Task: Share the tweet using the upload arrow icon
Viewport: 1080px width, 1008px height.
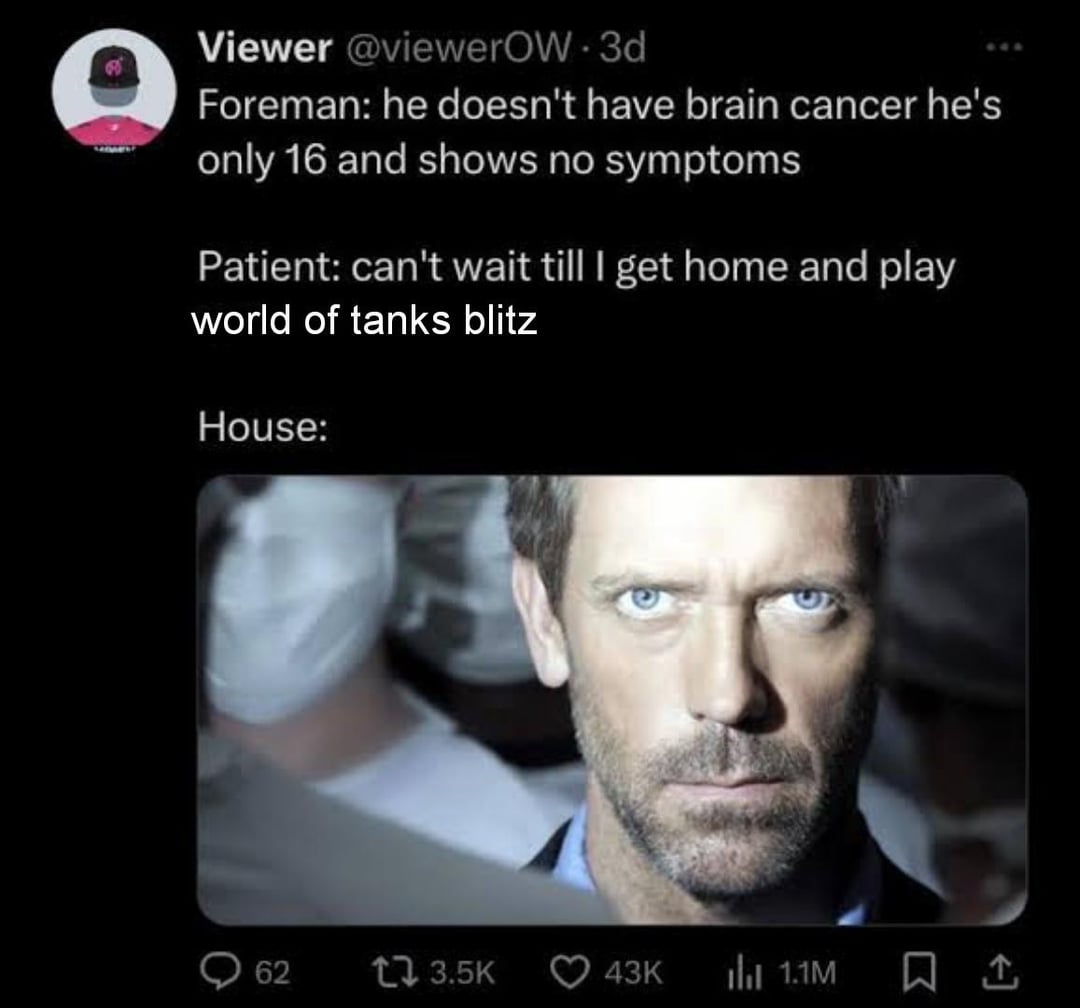Action: pos(1001,972)
